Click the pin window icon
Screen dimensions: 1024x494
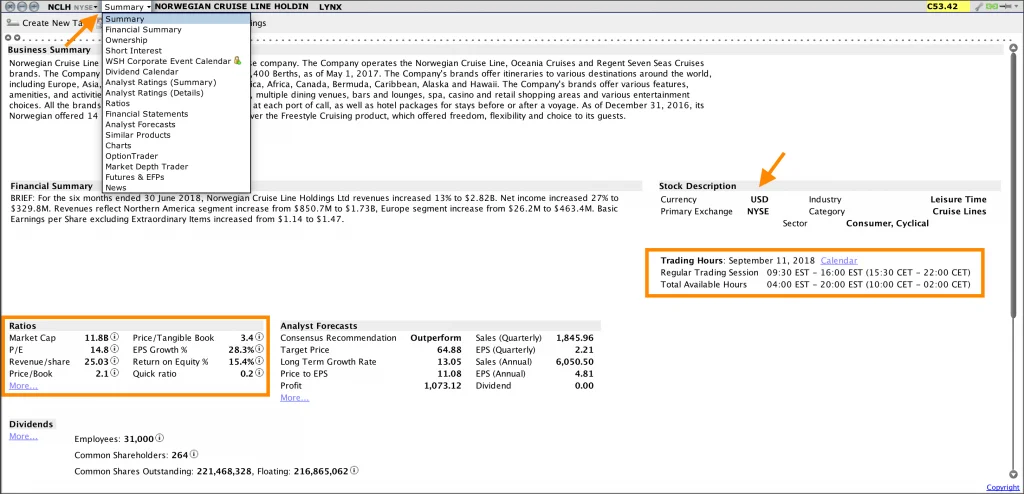1006,7
